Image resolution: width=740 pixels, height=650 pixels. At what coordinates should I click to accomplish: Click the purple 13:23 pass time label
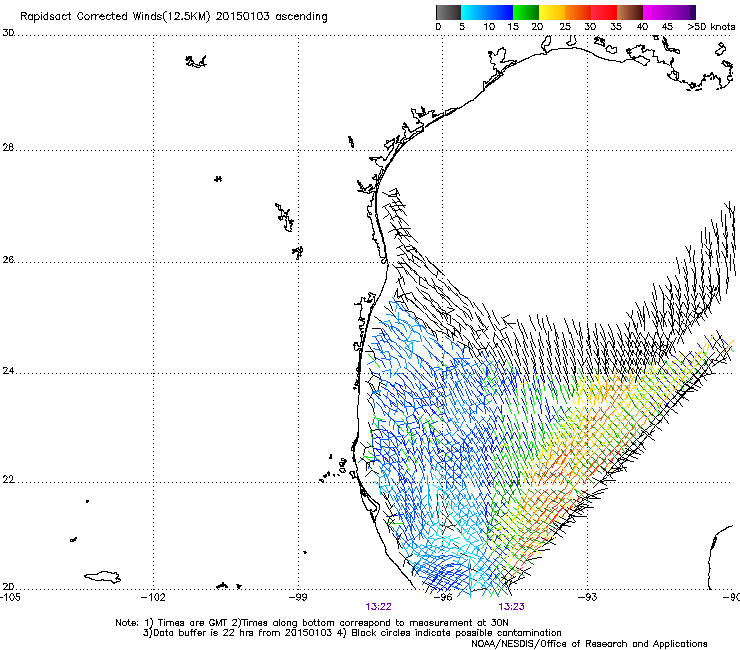[x=512, y=607]
